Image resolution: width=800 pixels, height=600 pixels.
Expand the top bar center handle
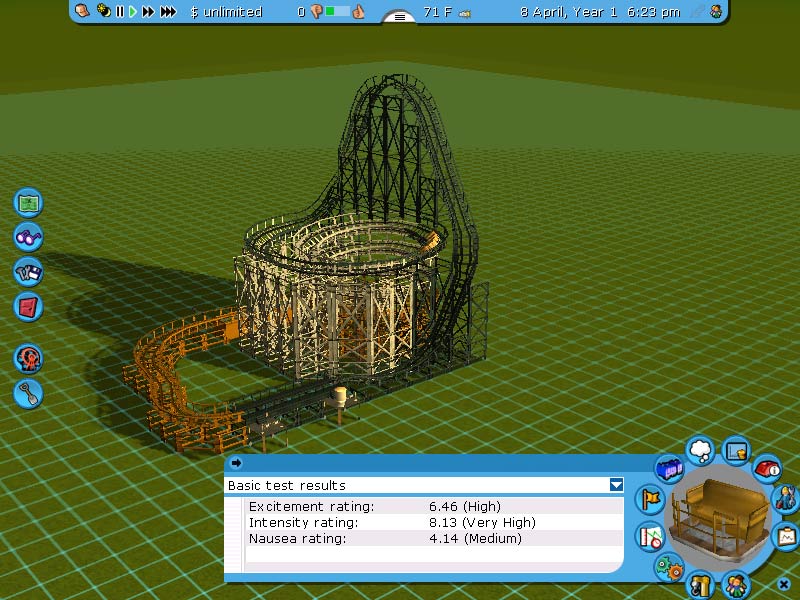399,17
